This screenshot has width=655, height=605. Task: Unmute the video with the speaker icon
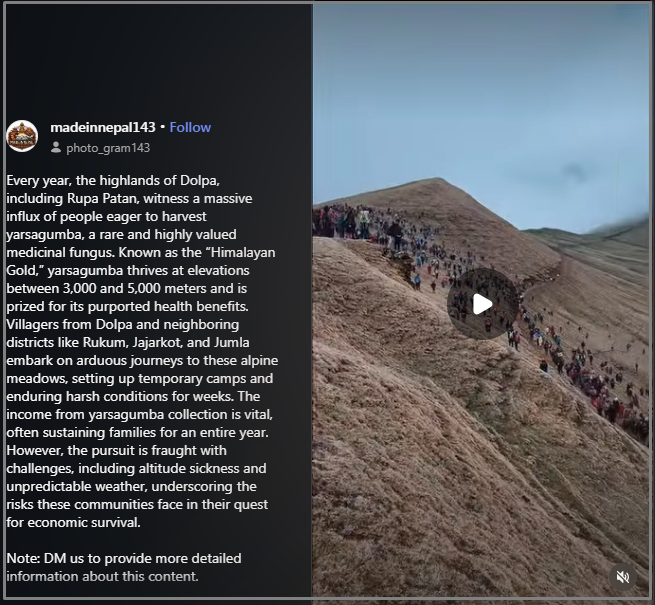[x=622, y=577]
